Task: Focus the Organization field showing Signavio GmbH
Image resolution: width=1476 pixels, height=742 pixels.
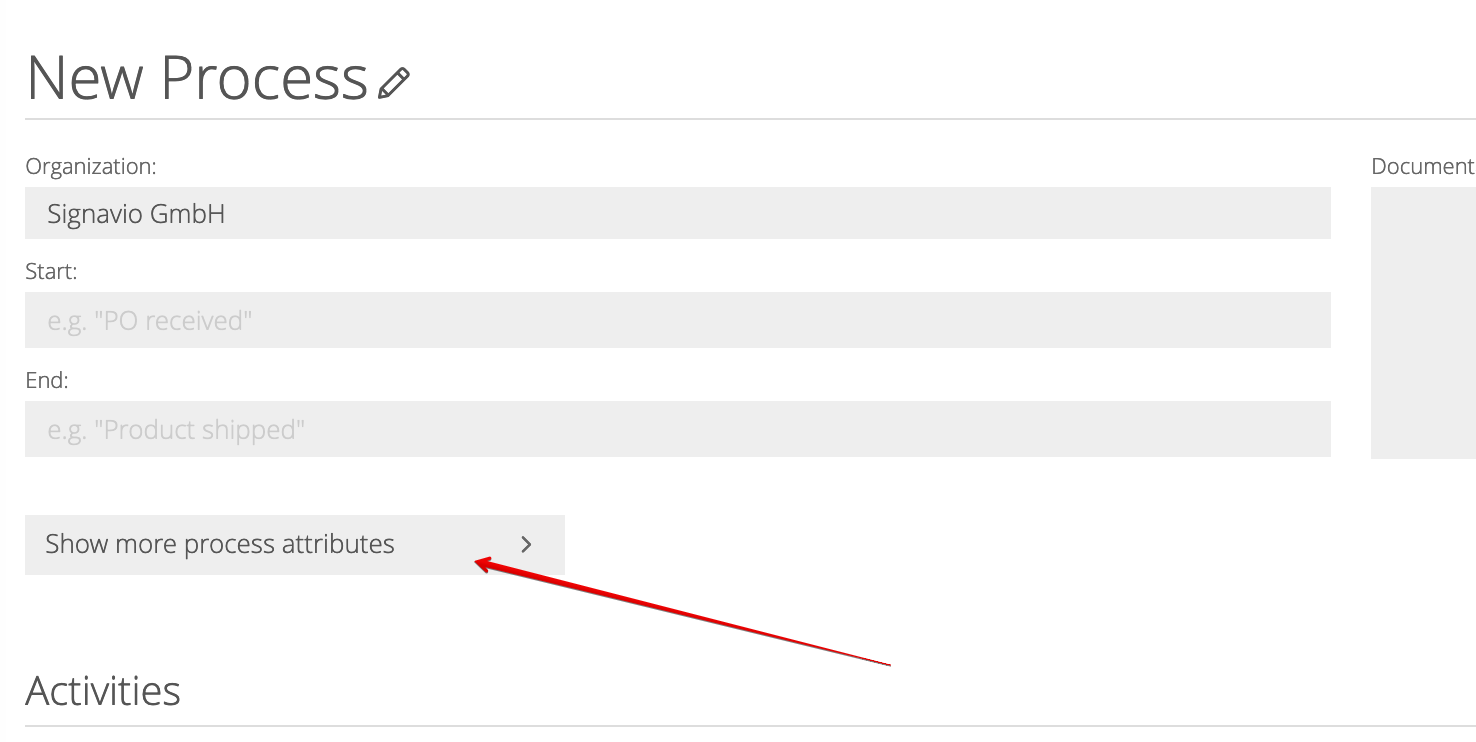Action: tap(678, 213)
